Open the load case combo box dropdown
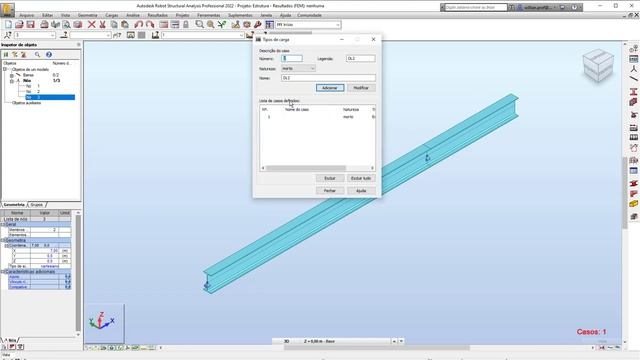The width and height of the screenshot is (640, 360). click(x=241, y=36)
